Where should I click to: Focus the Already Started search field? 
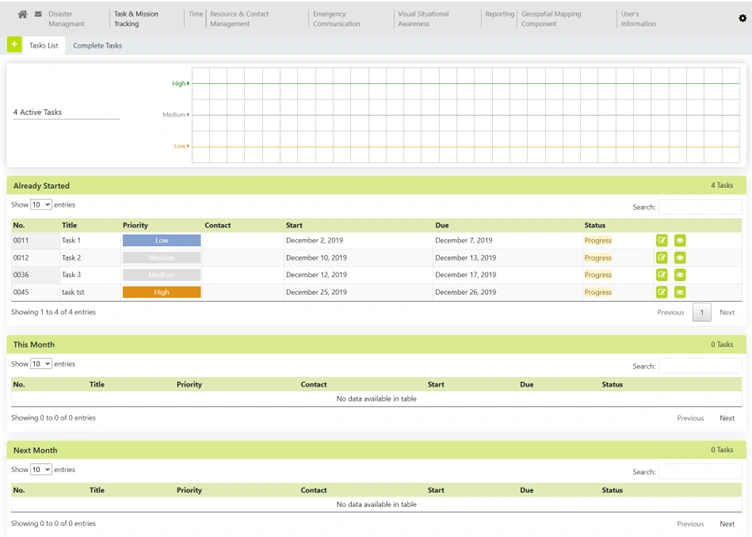tap(700, 207)
